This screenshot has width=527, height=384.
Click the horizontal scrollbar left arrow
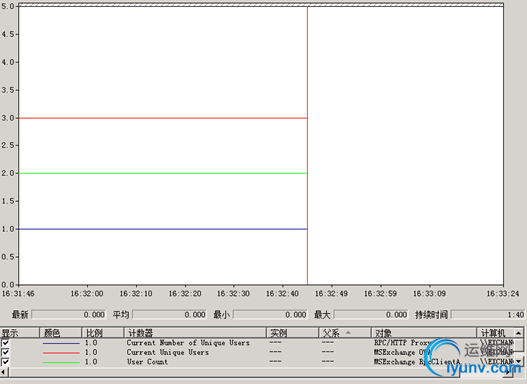(x=4, y=372)
